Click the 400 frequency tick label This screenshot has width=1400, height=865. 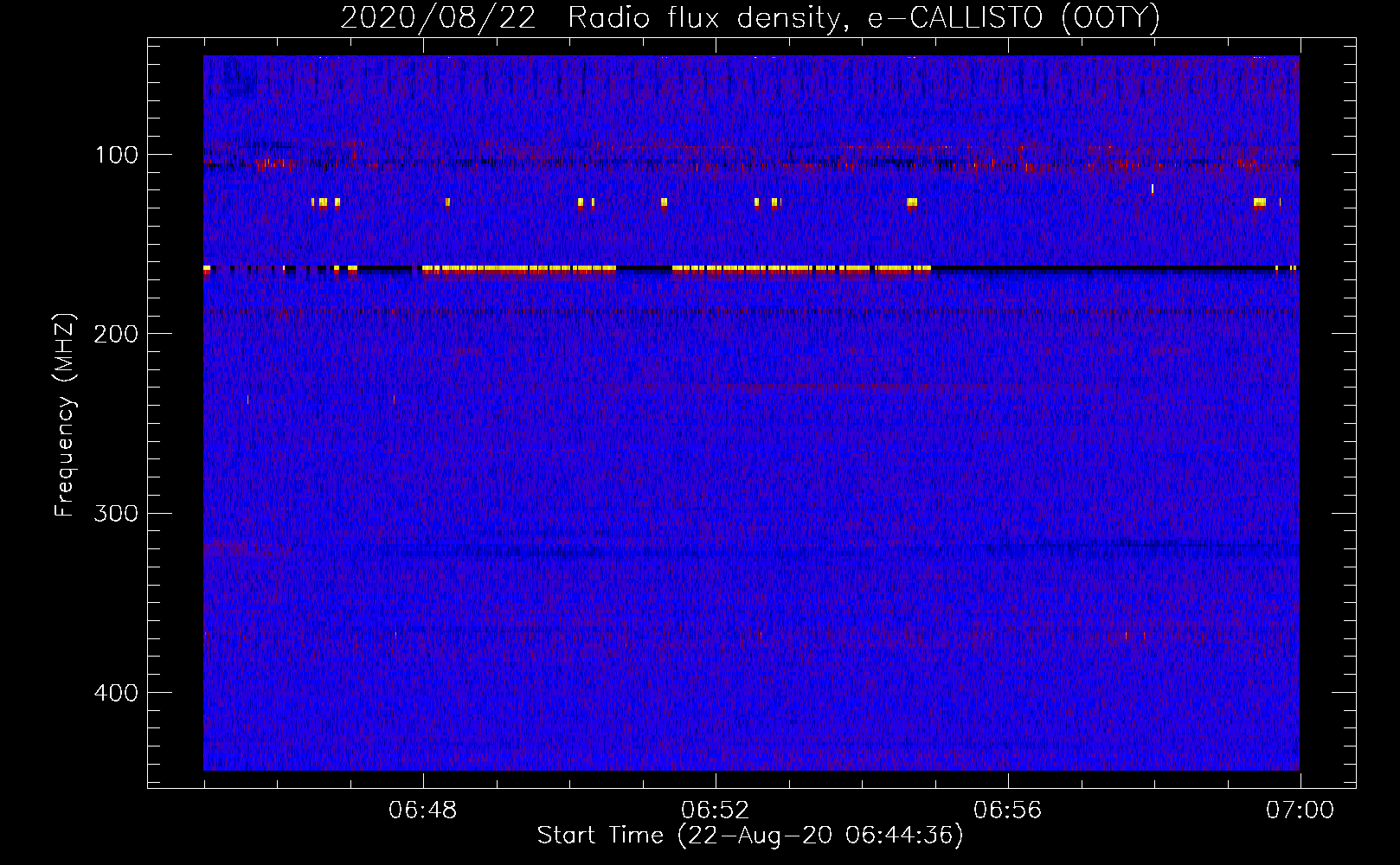pos(116,693)
